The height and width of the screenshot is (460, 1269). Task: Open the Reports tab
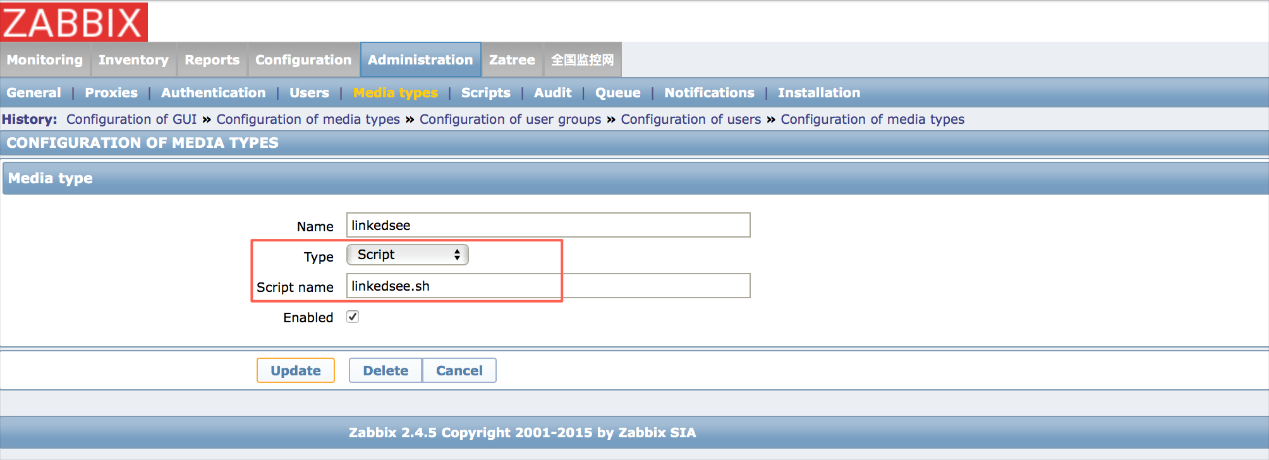tap(212, 60)
